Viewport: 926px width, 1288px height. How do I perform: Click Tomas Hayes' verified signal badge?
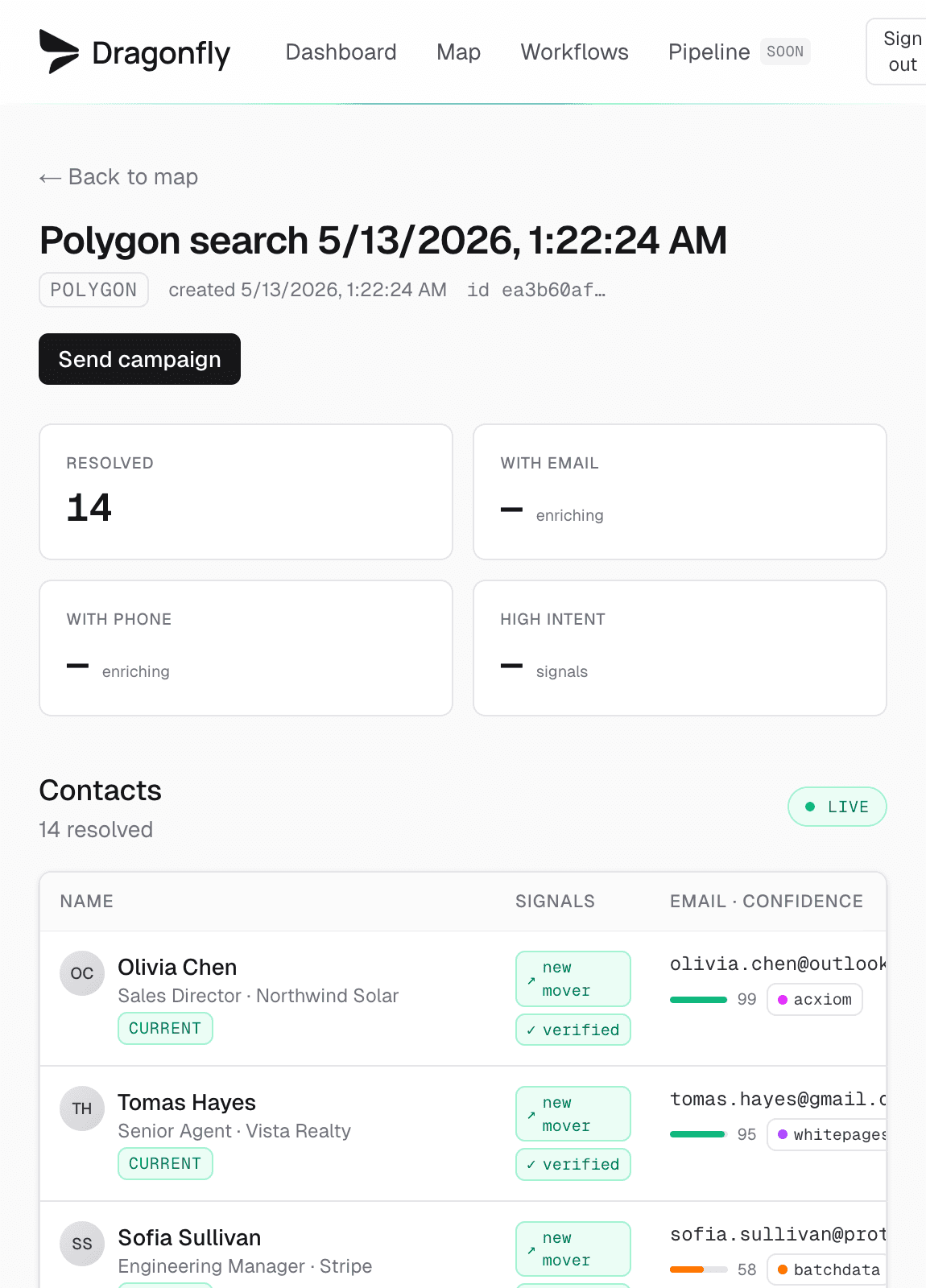(573, 1164)
